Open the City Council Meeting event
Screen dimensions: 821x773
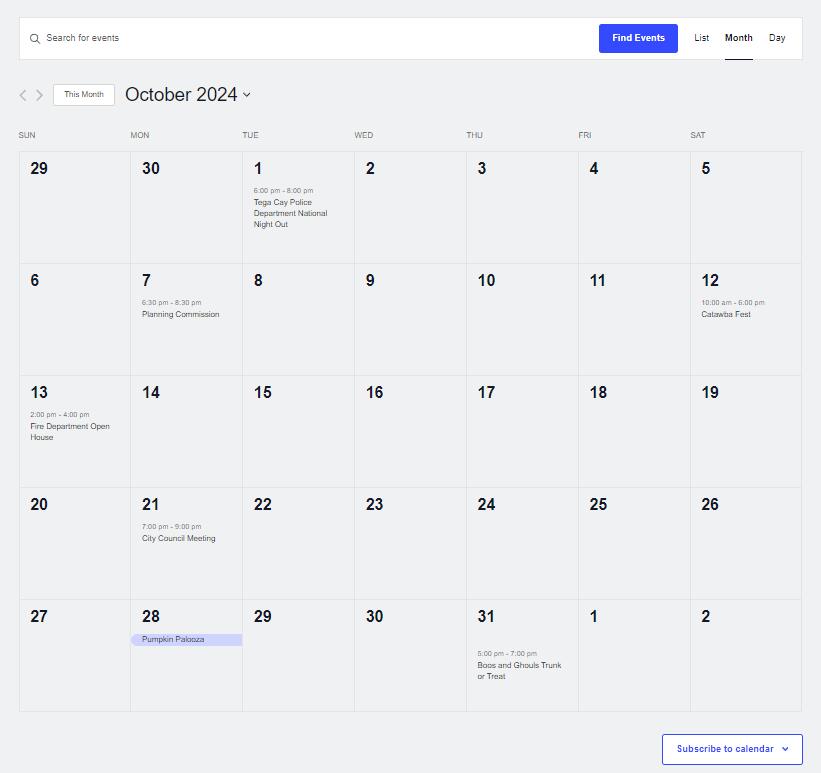click(x=178, y=537)
